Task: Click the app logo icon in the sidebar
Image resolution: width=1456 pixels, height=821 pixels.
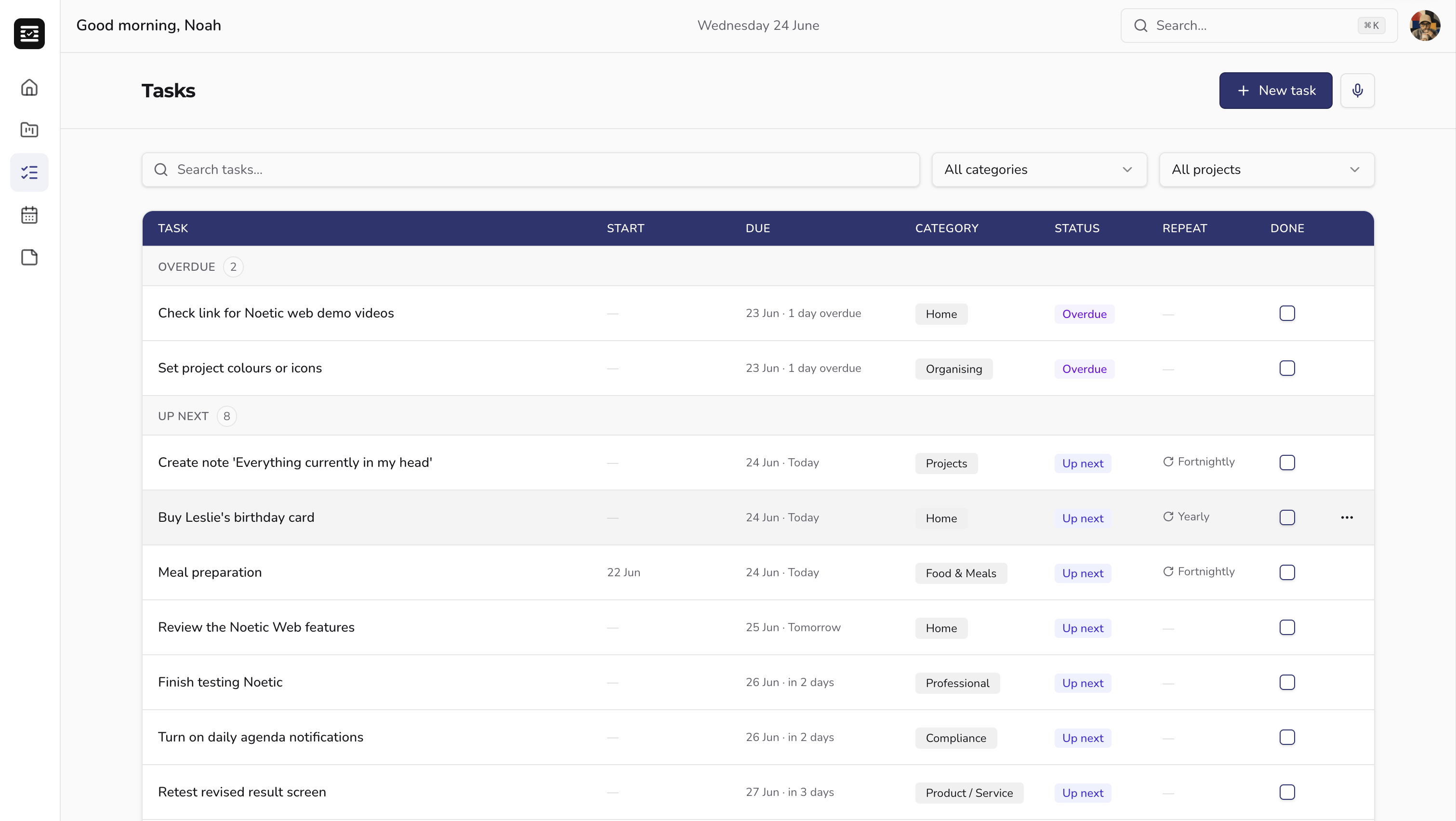Action: (29, 34)
